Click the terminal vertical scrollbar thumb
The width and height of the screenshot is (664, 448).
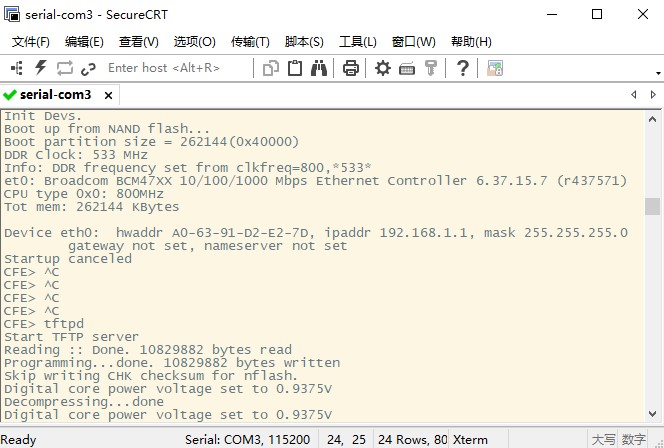[x=652, y=206]
